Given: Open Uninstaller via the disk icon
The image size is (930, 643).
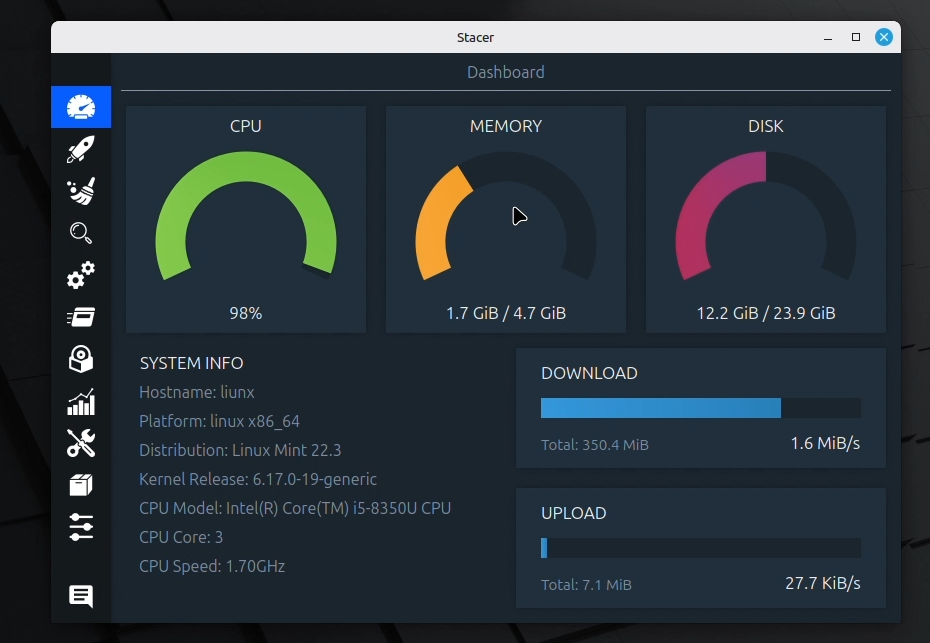Looking at the screenshot, I should pyautogui.click(x=81, y=359).
